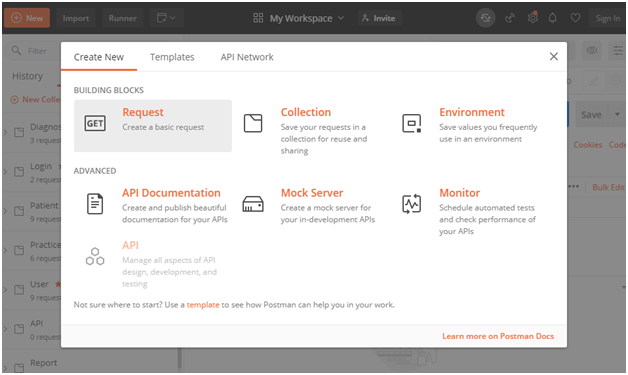
Task: Click the API hexagons icon
Action: (95, 256)
